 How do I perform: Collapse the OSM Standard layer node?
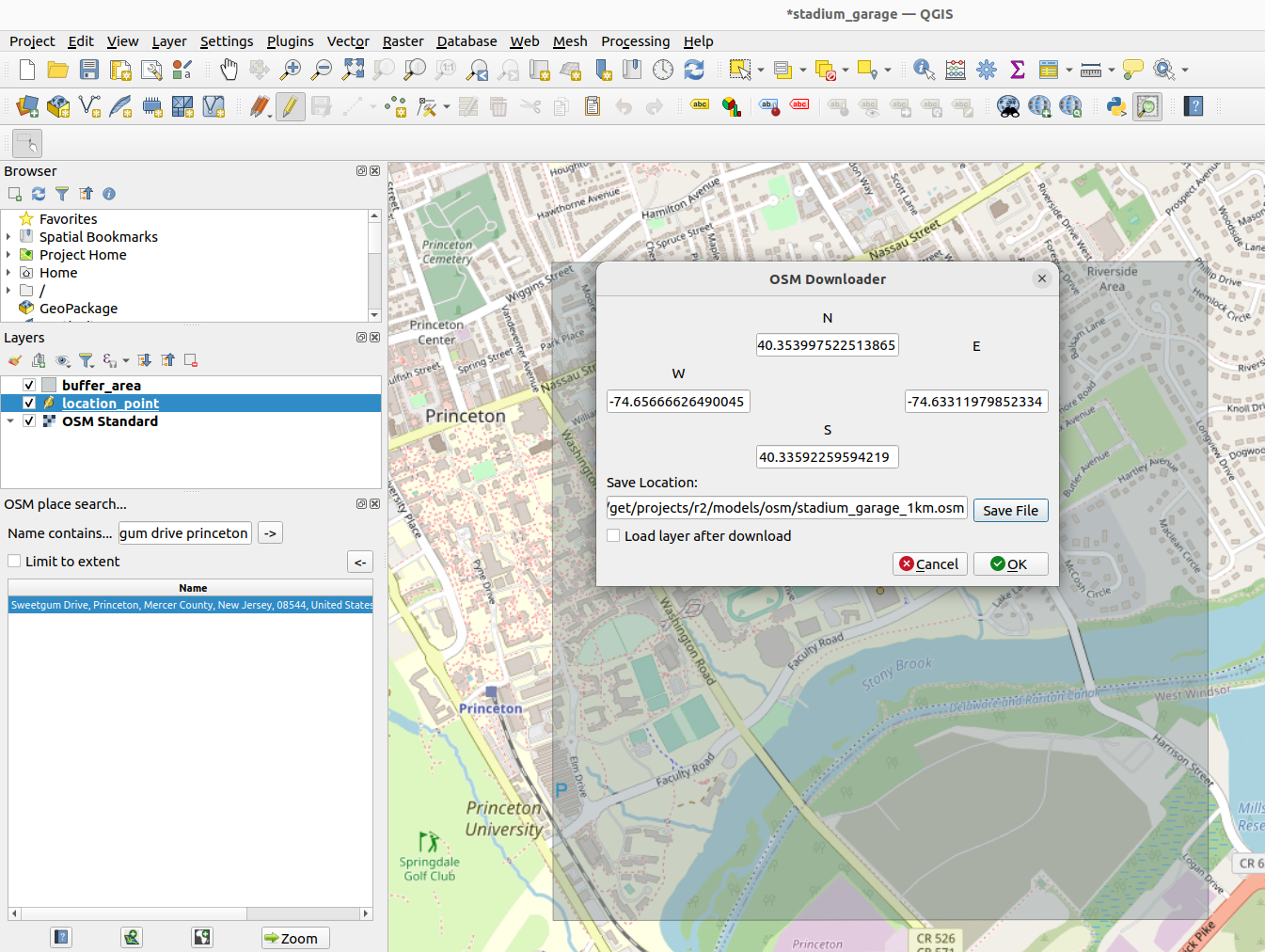[x=10, y=421]
